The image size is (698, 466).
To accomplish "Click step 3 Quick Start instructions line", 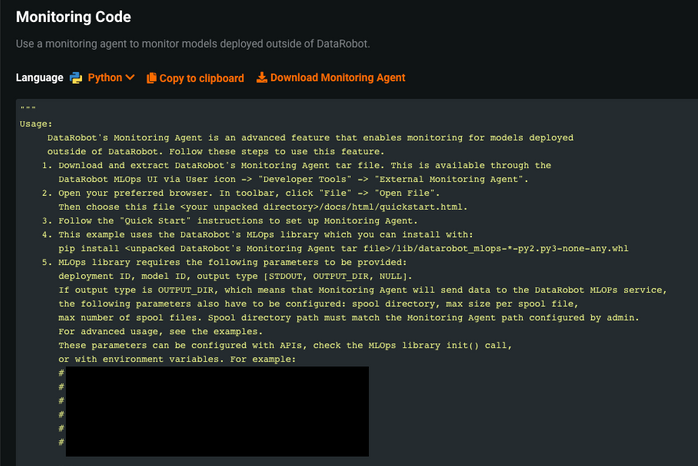I will point(249,220).
